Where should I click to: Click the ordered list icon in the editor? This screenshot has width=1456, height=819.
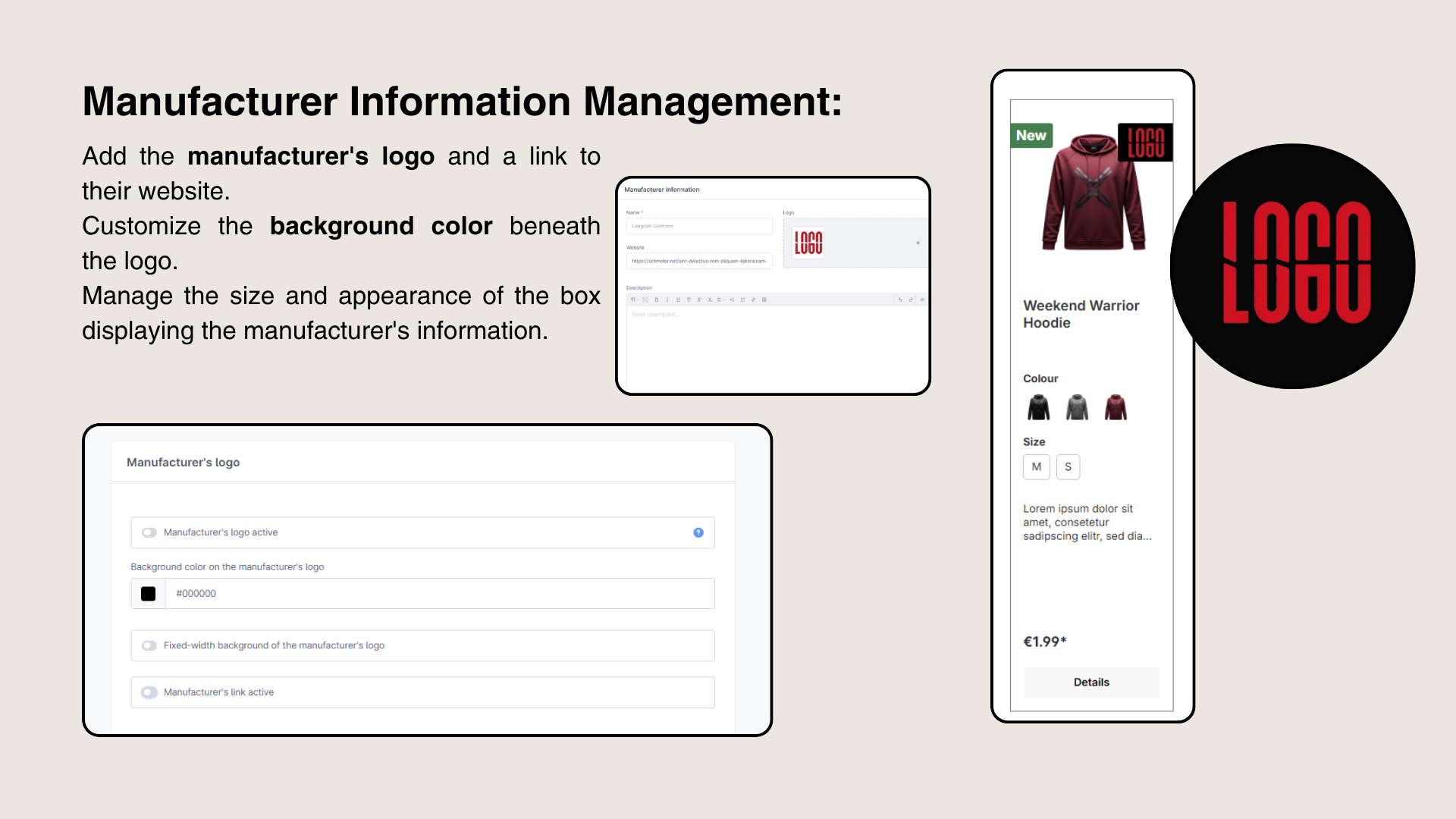click(x=742, y=300)
